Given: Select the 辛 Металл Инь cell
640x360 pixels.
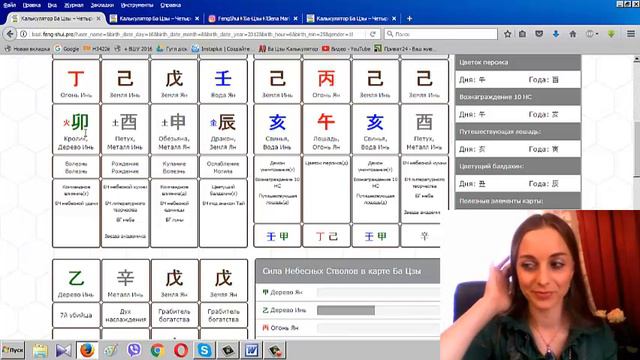Looking at the screenshot, I should point(125,280).
